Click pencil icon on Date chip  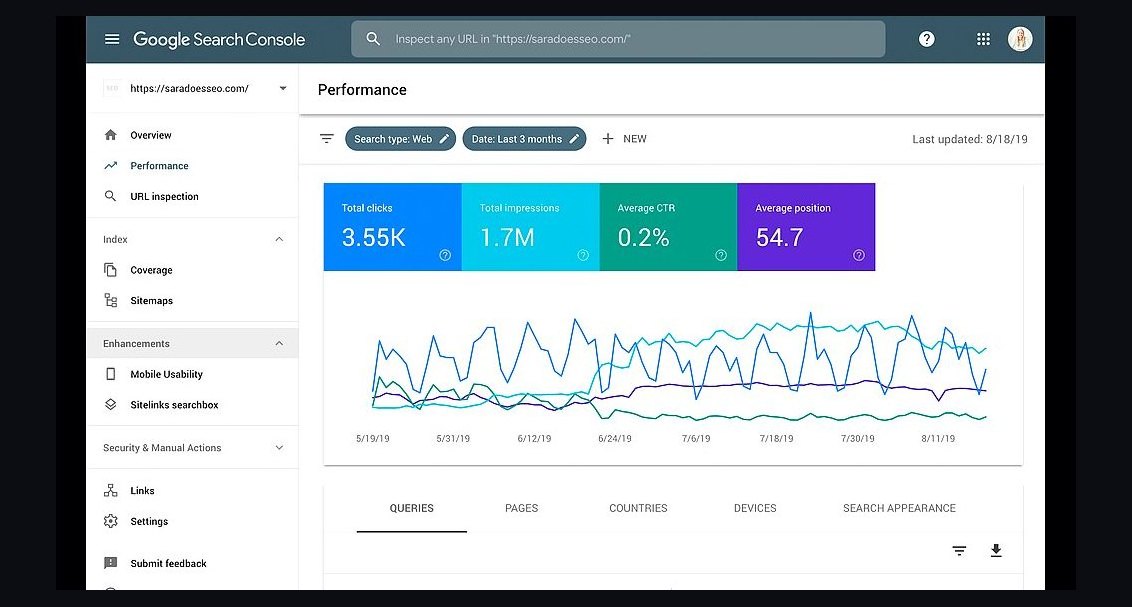click(574, 139)
